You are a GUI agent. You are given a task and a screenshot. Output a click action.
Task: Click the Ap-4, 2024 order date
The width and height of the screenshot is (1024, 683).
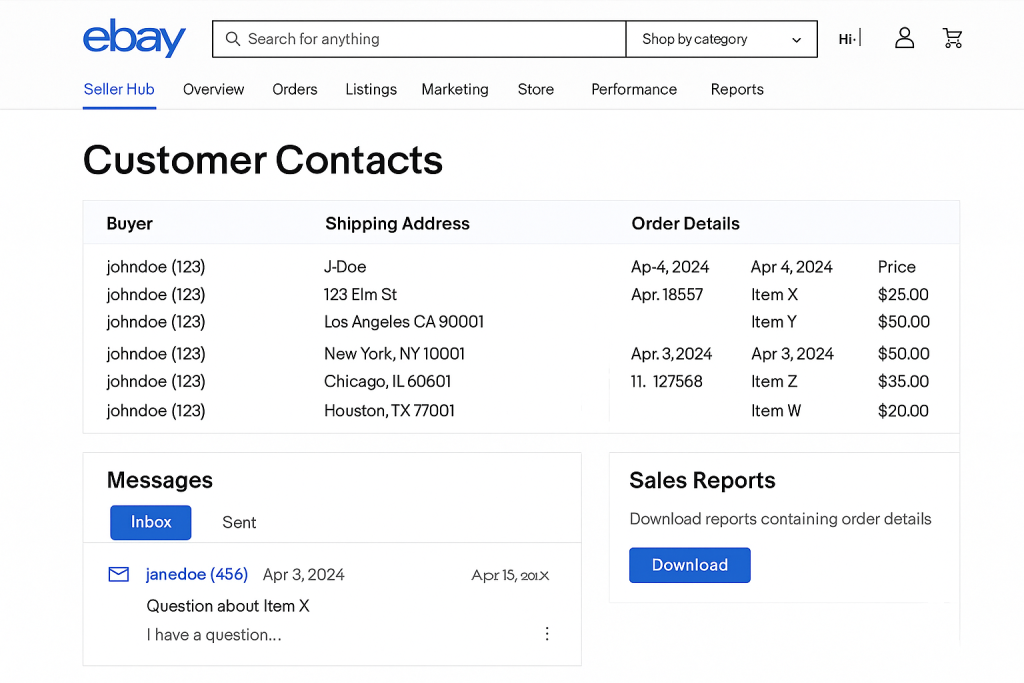coord(670,267)
